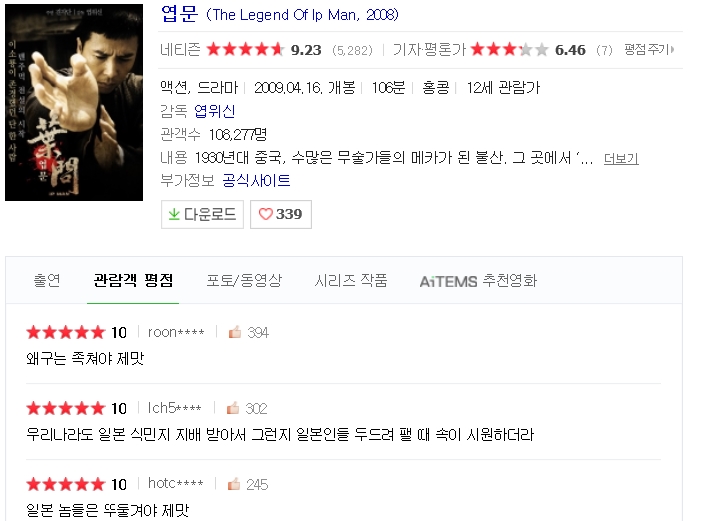Go to the 시리즈 작품 tab

point(351,281)
